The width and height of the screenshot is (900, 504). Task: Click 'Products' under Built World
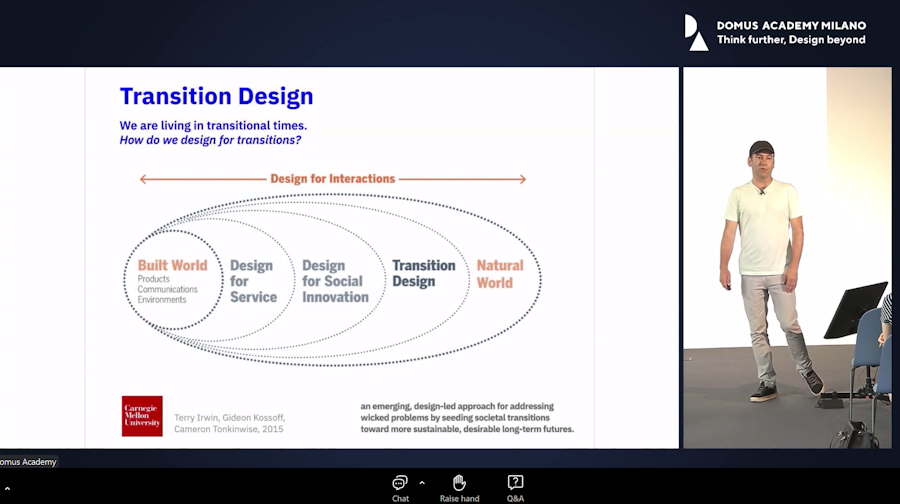coord(153,279)
